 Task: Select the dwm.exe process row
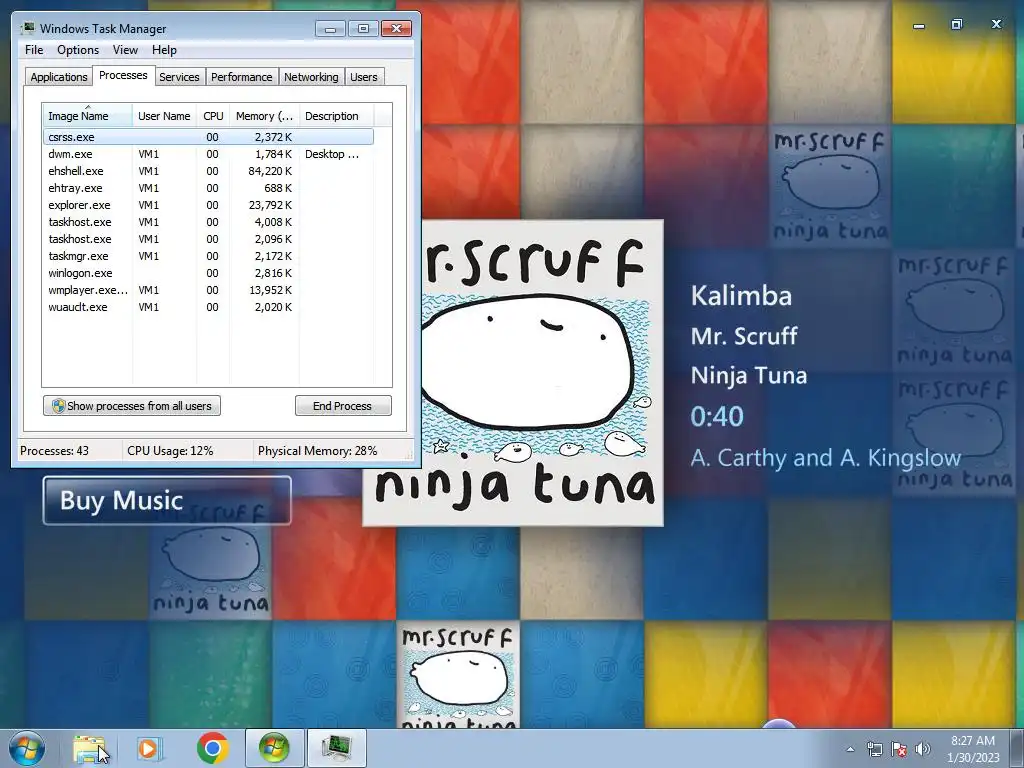(x=208, y=154)
